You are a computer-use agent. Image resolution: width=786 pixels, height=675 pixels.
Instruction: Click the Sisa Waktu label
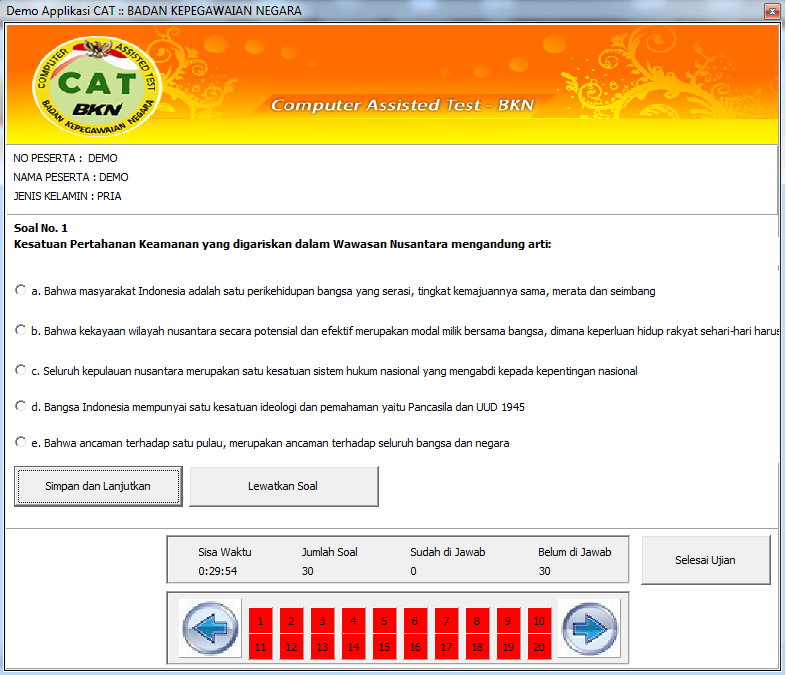click(x=225, y=552)
